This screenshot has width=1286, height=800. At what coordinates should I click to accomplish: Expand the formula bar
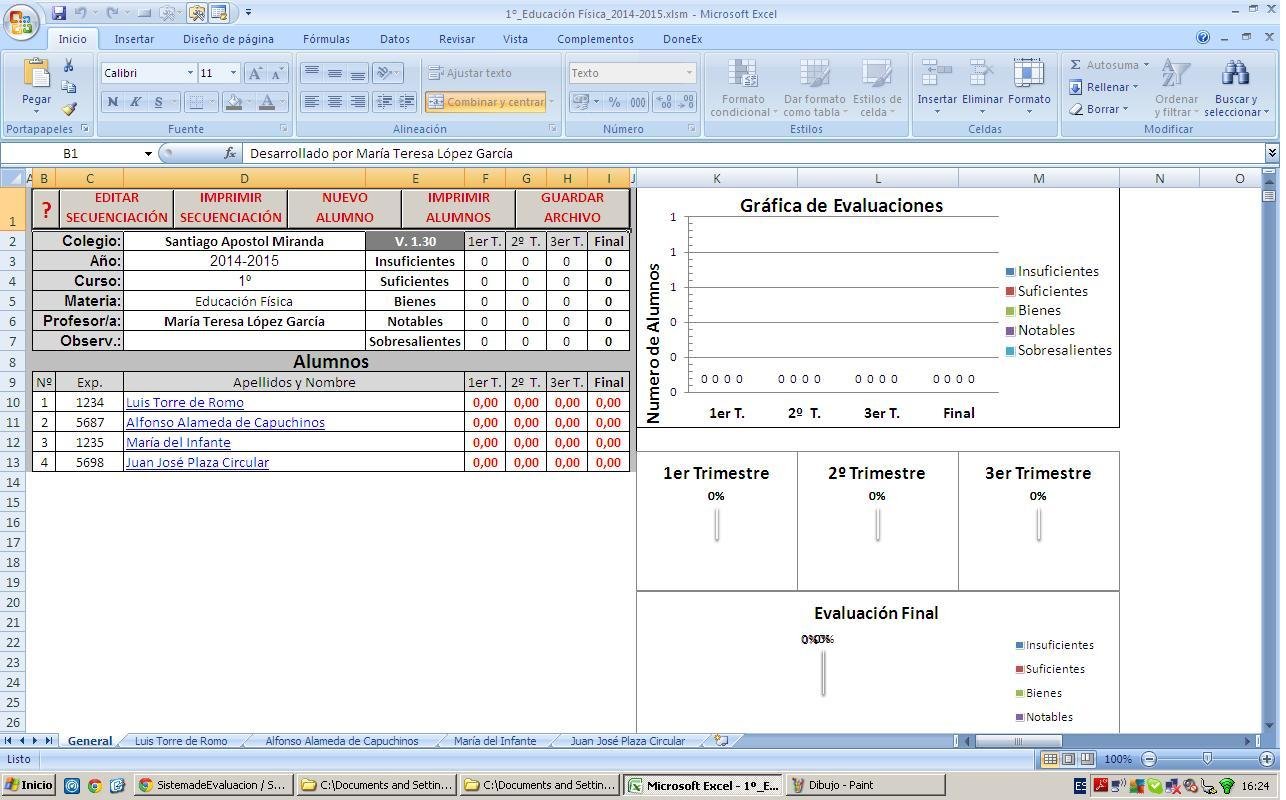pyautogui.click(x=1272, y=153)
